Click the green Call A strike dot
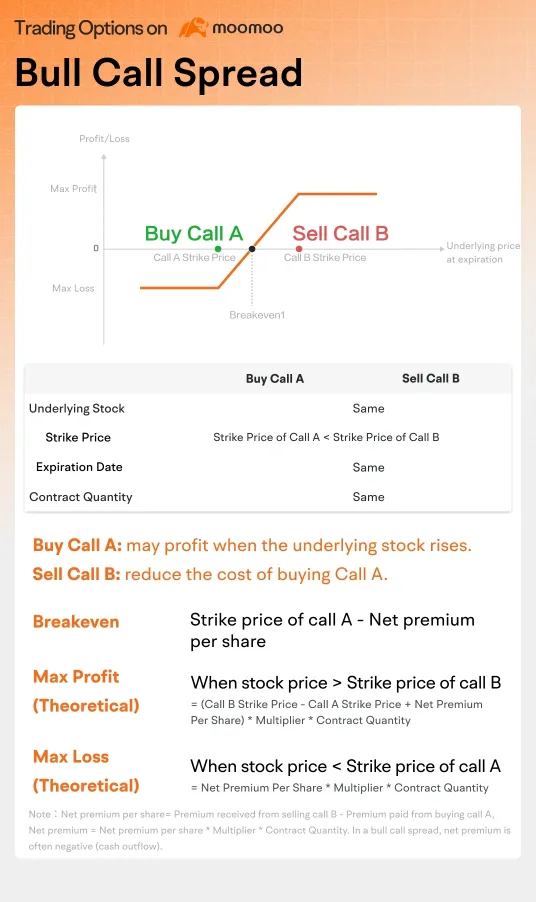The height and width of the screenshot is (902, 536). [x=218, y=249]
